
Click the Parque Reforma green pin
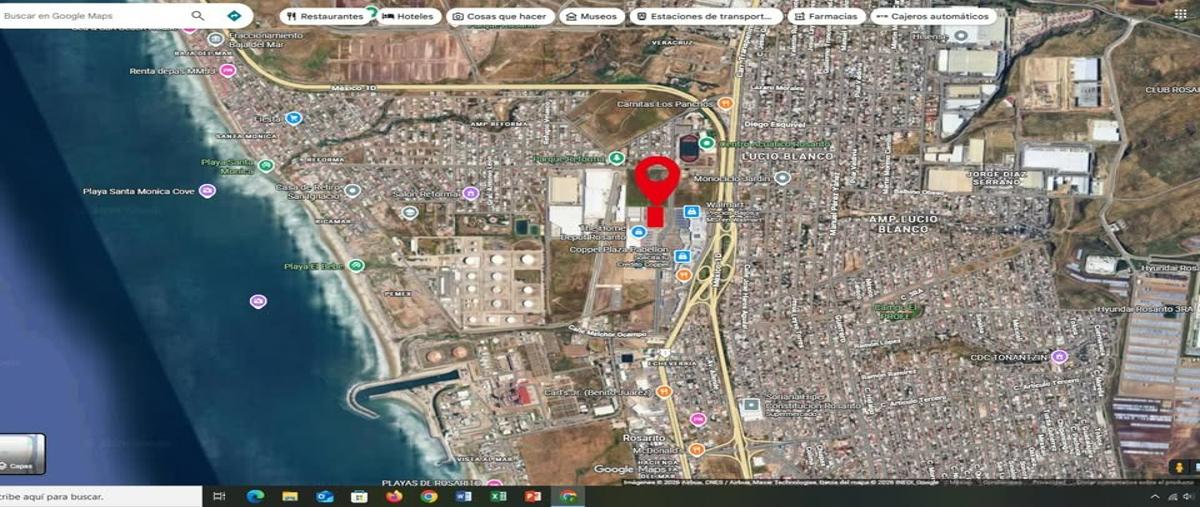point(617,158)
